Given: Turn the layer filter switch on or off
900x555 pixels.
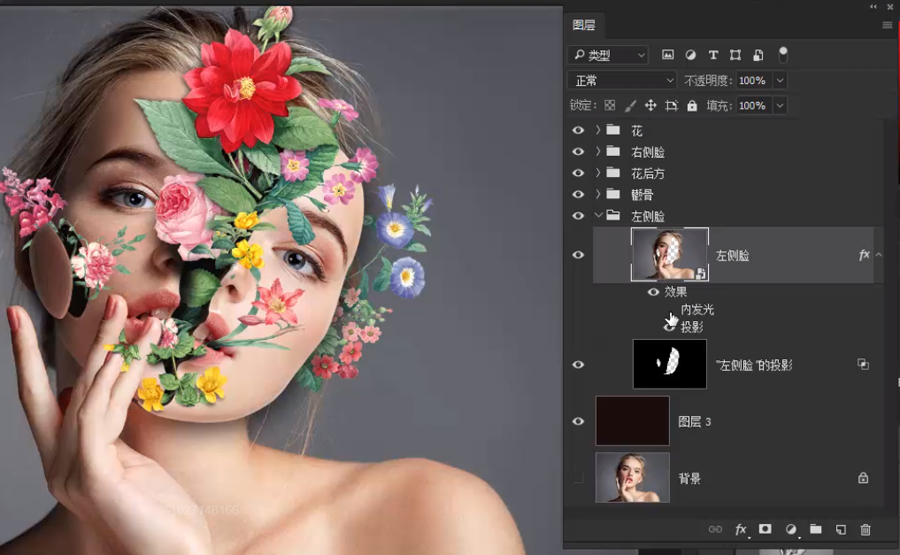Looking at the screenshot, I should 783,54.
